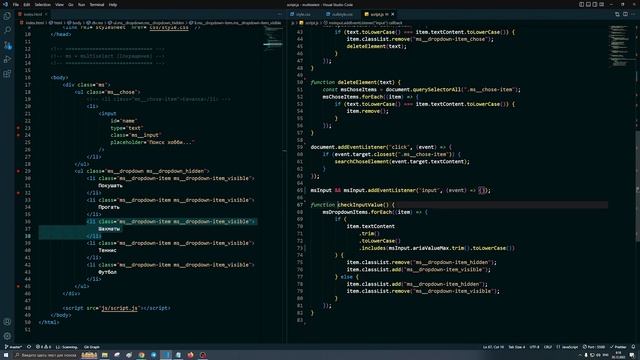This screenshot has width=640, height=360.
Task: Split the right editor group
Action: pos(625,14)
